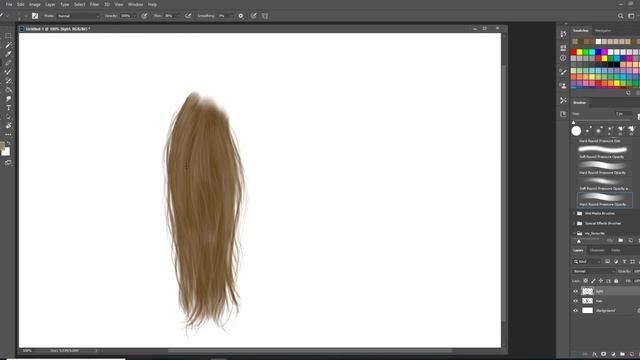Image resolution: width=640 pixels, height=360 pixels.
Task: Lock image pixels brush icon
Action: (593, 281)
